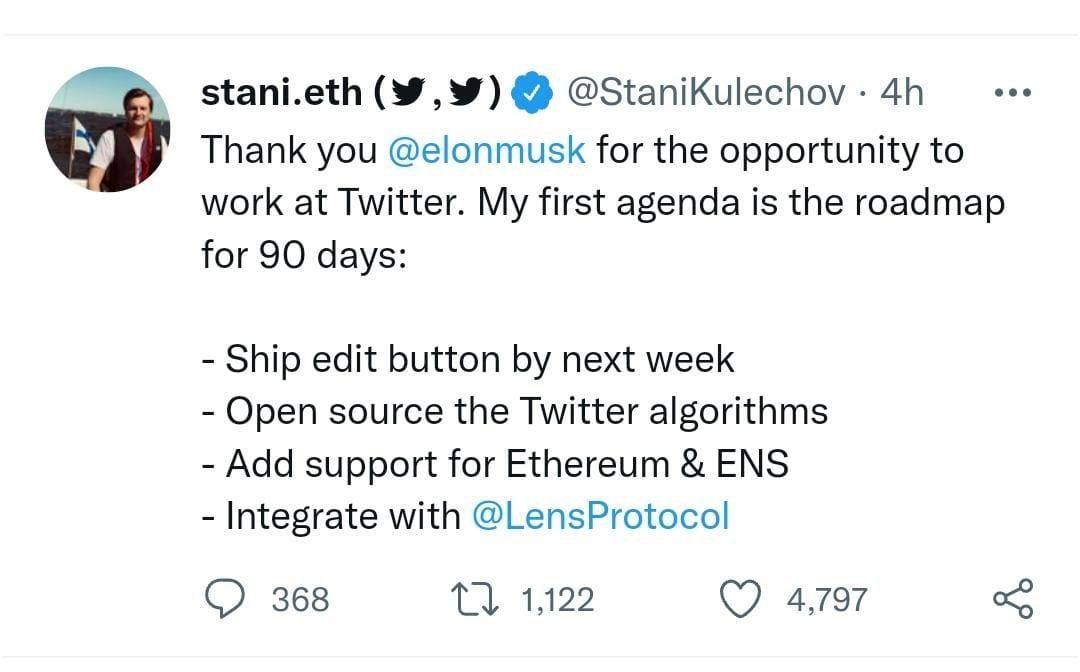The image size is (1080, 672).
Task: Open the @elonmusk mention link
Action: tap(486, 150)
